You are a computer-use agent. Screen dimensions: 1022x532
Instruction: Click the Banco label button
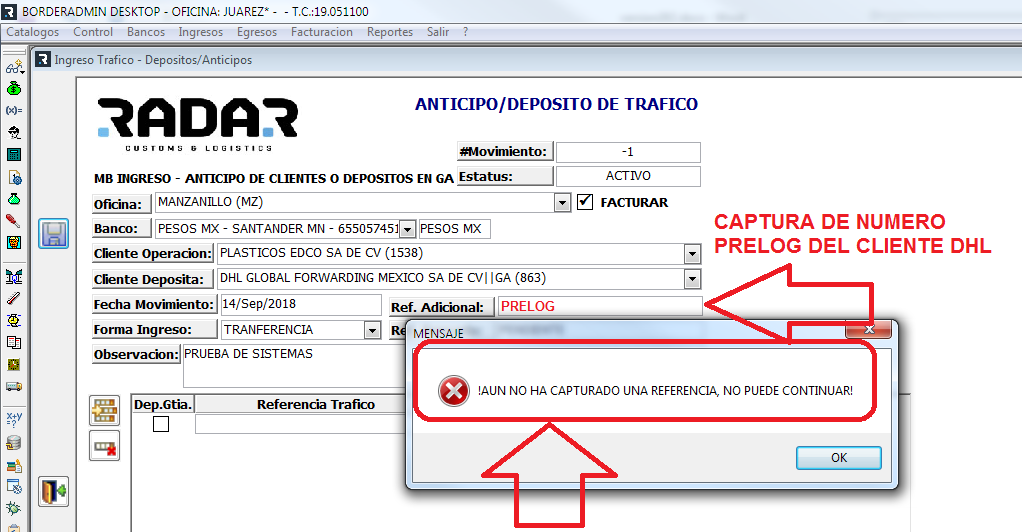pos(122,229)
